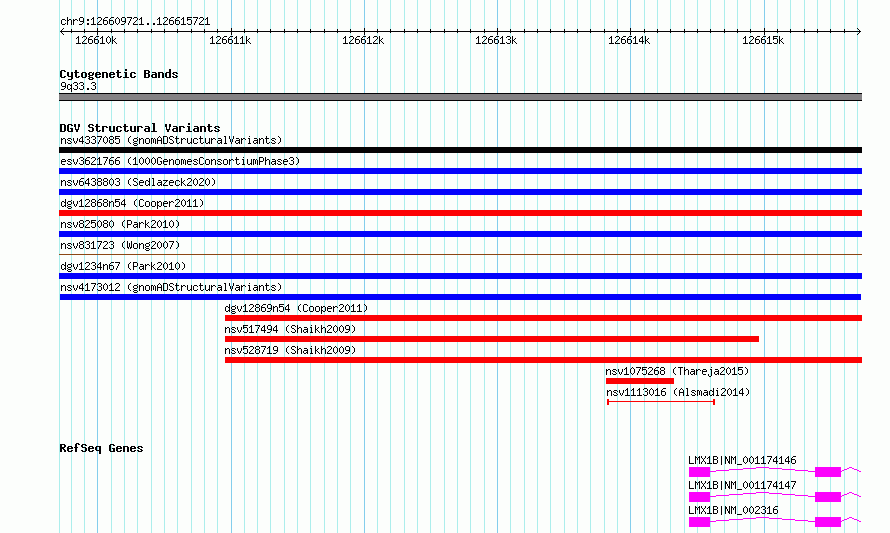Click the 126610k ruler label

pos(96,40)
